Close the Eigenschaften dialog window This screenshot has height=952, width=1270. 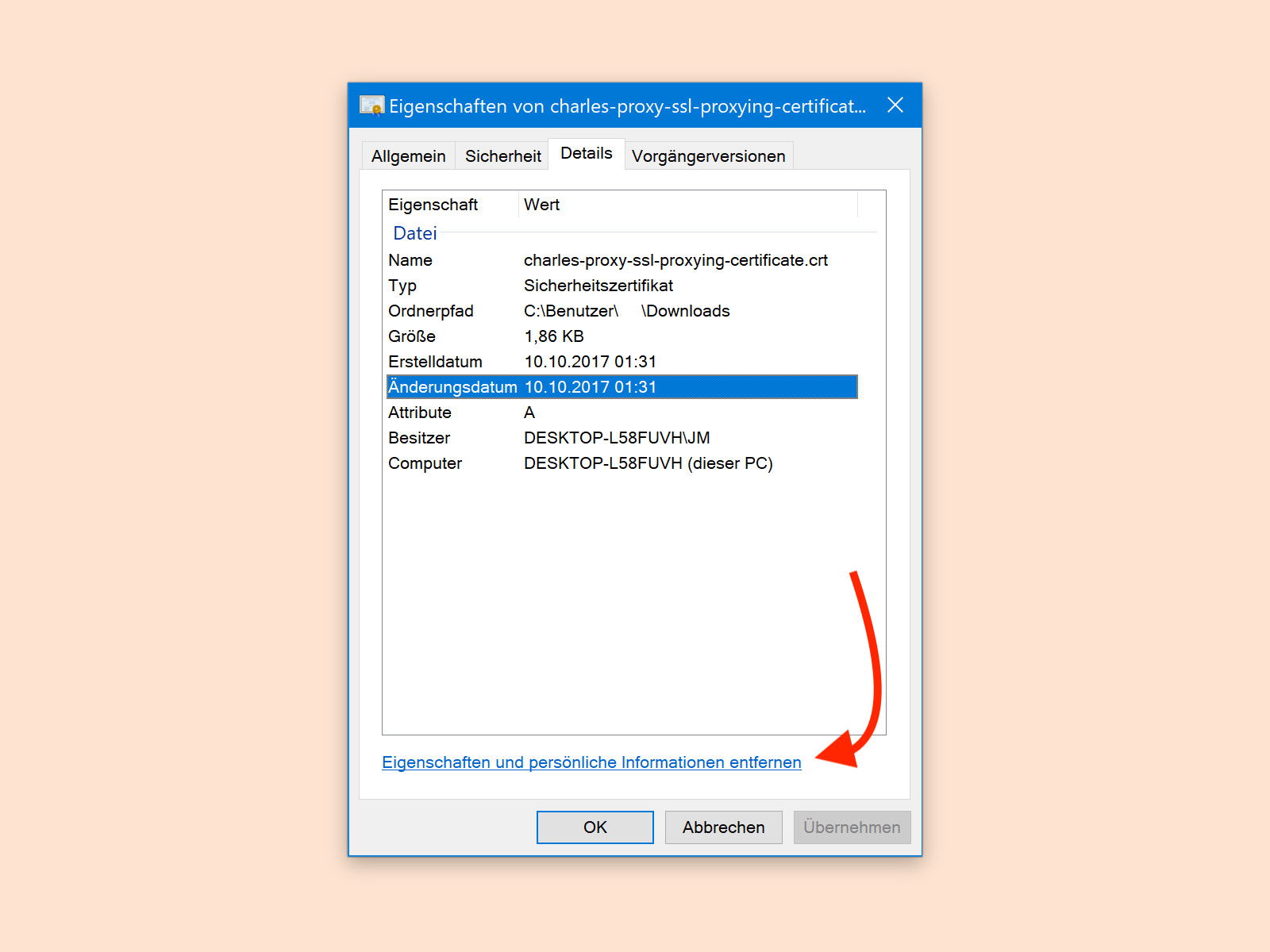click(x=895, y=105)
